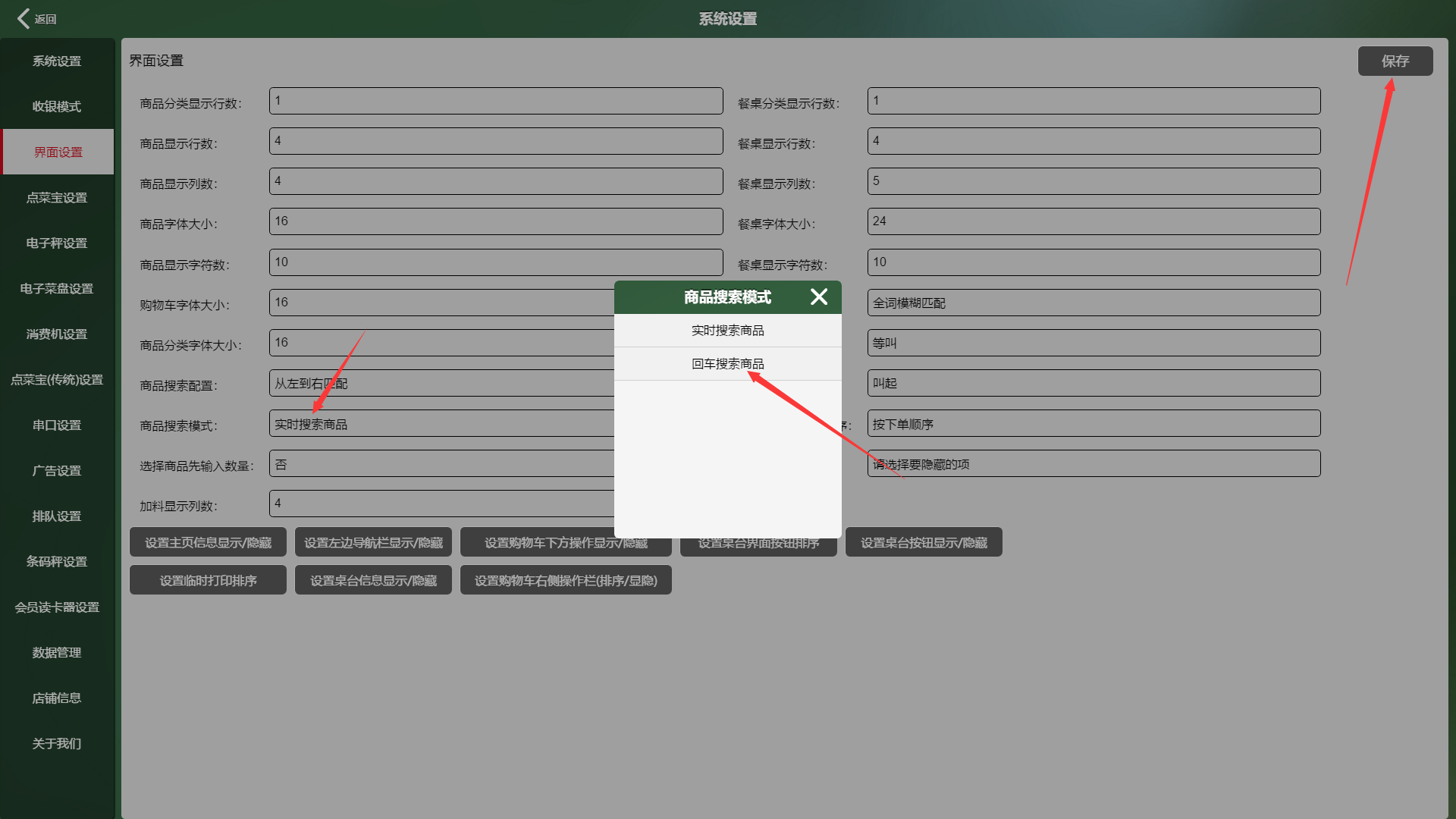This screenshot has height=819, width=1456.
Task: Open the 全词模糊匹配 selector field
Action: [1093, 303]
